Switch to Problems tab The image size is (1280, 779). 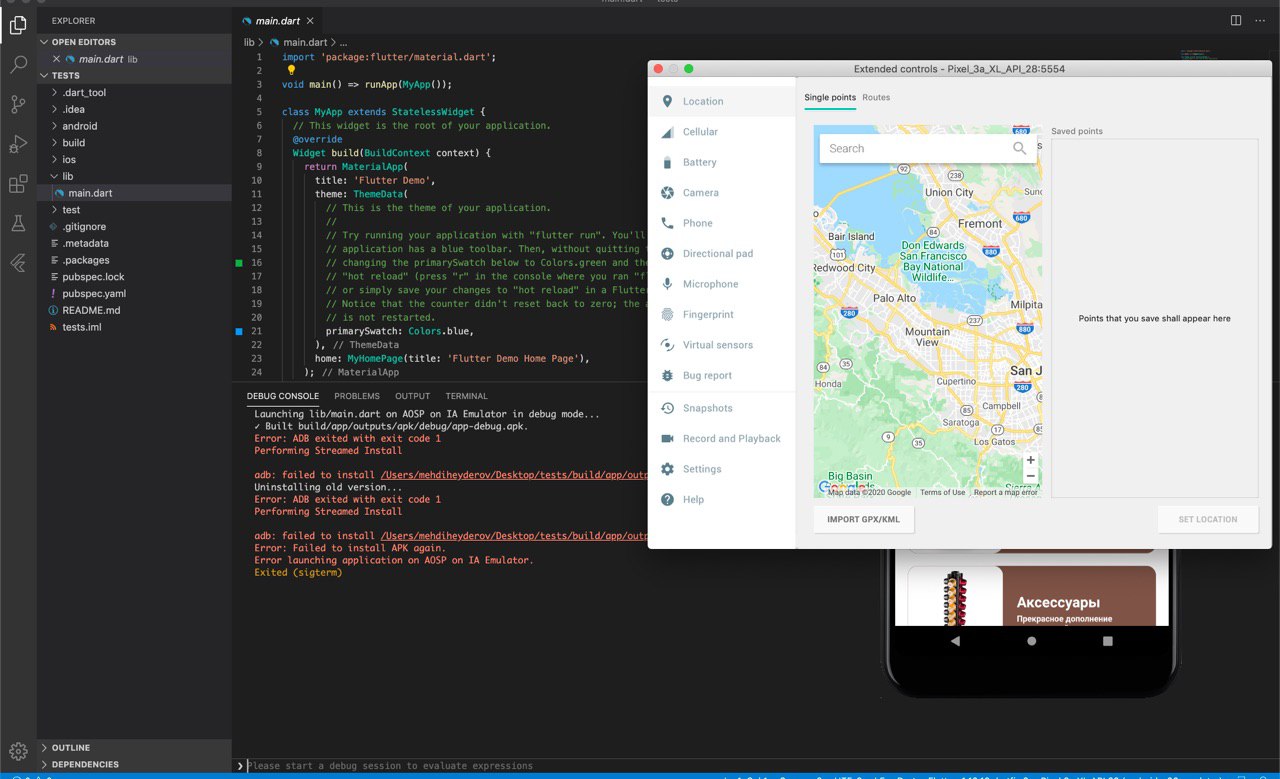pos(357,396)
